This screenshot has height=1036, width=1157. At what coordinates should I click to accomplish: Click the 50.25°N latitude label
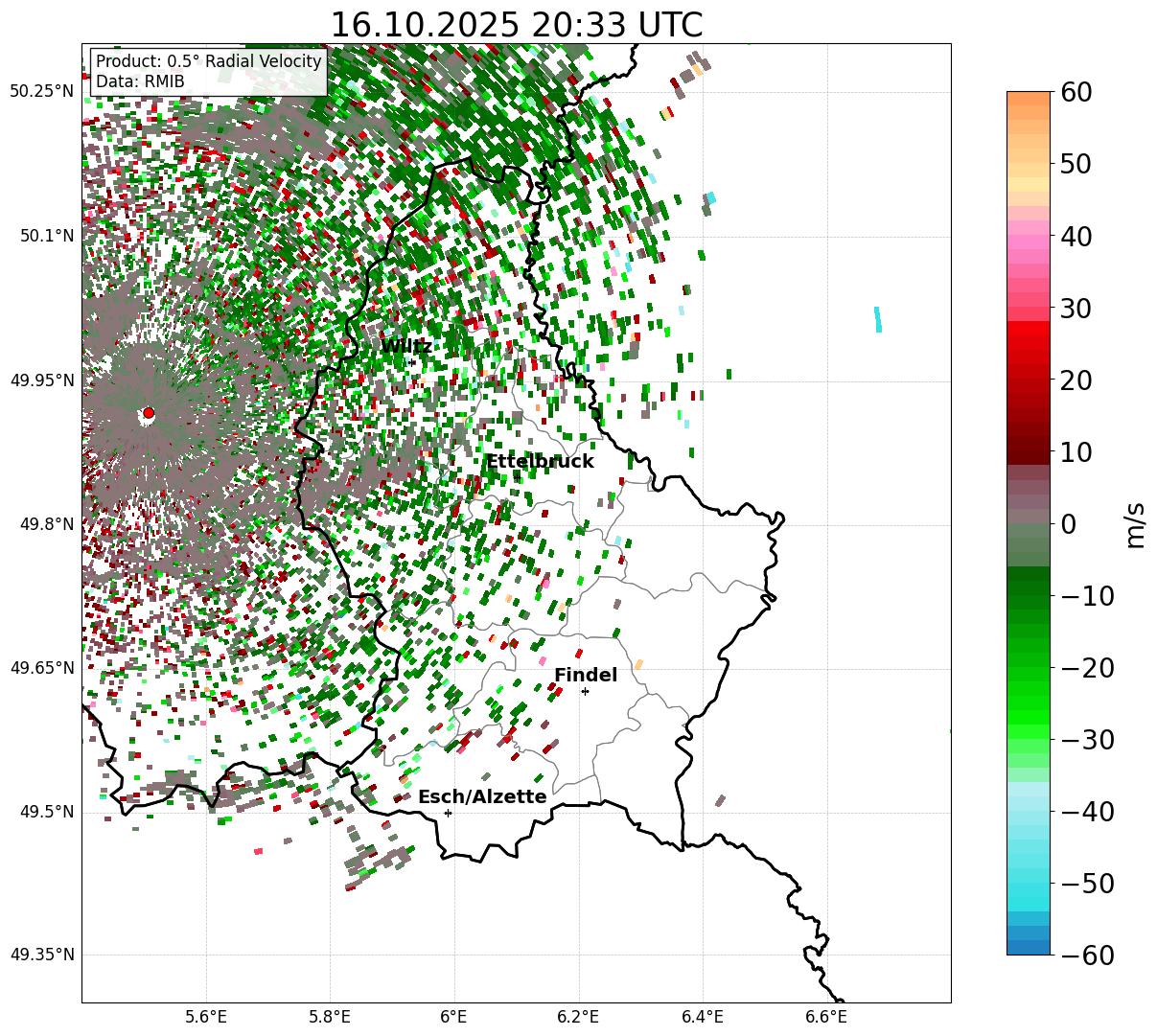pyautogui.click(x=42, y=91)
